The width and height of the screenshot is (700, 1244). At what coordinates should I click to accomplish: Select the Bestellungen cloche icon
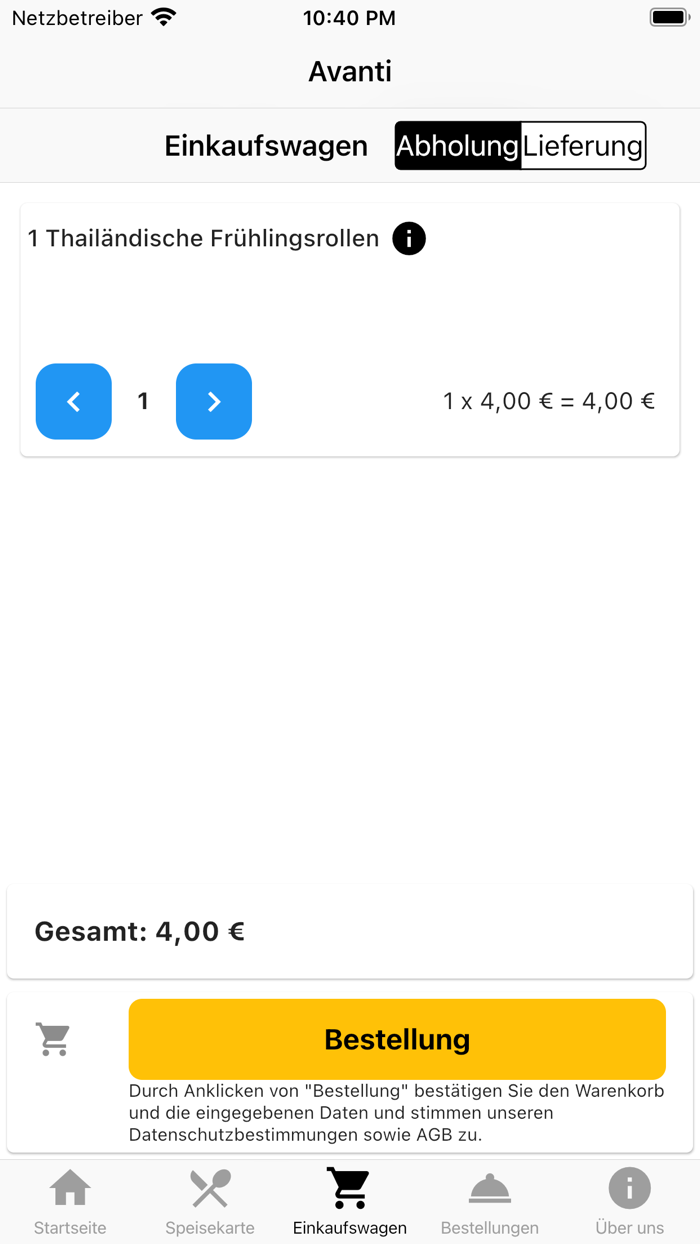(489, 1187)
